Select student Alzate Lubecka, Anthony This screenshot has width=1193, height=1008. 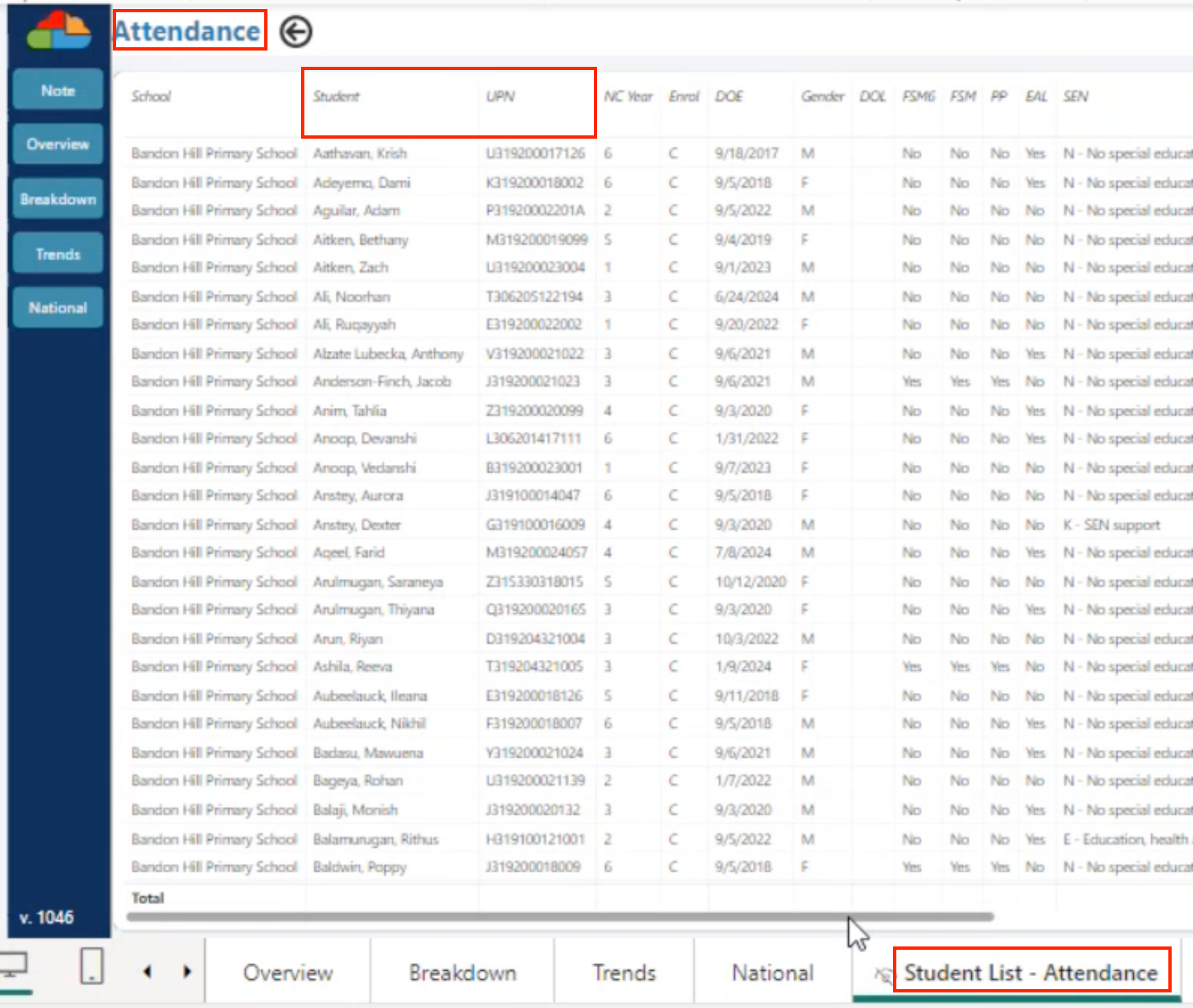pyautogui.click(x=389, y=354)
